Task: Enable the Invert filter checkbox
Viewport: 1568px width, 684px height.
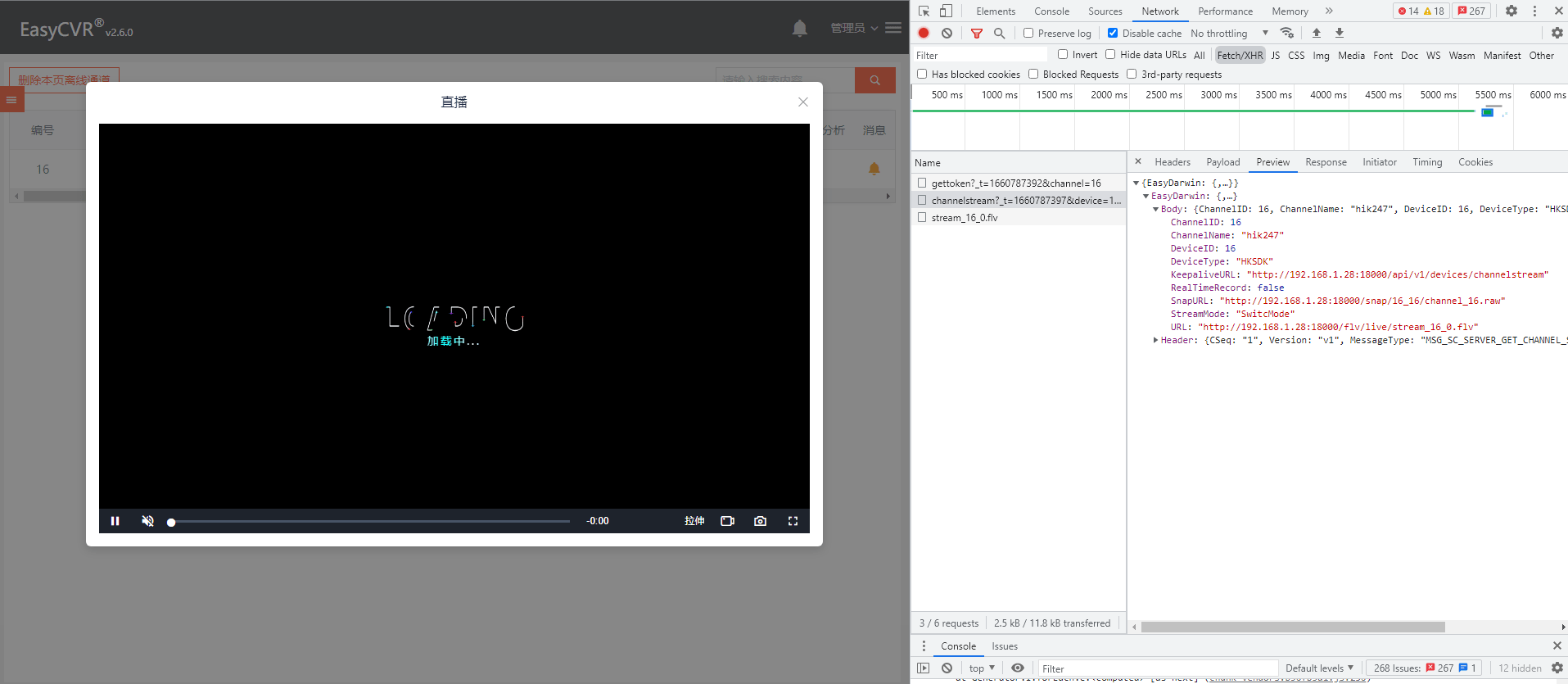Action: tap(1063, 54)
